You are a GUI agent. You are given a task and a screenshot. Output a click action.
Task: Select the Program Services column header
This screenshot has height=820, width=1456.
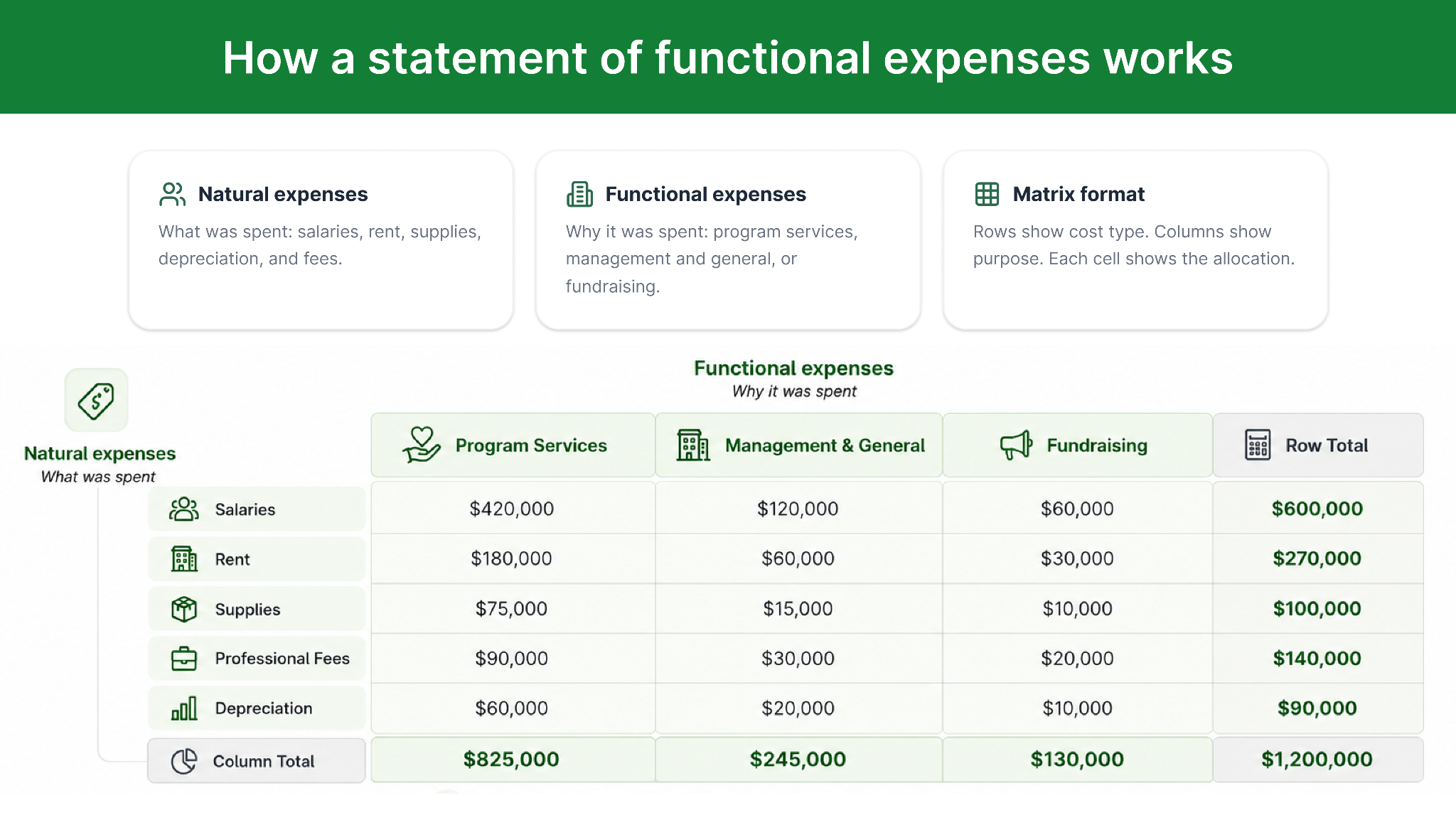513,445
